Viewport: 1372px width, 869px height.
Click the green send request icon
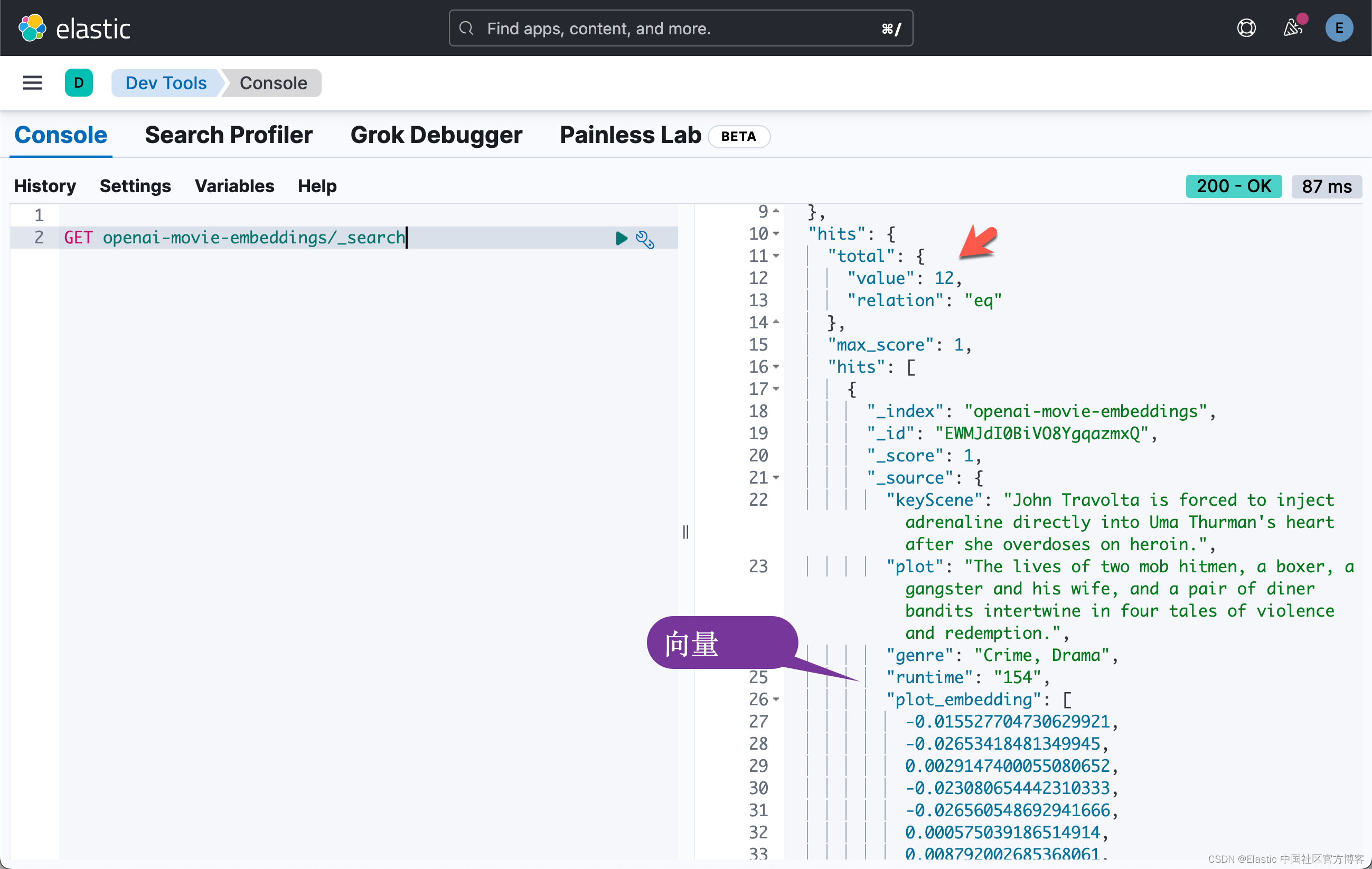(x=621, y=239)
